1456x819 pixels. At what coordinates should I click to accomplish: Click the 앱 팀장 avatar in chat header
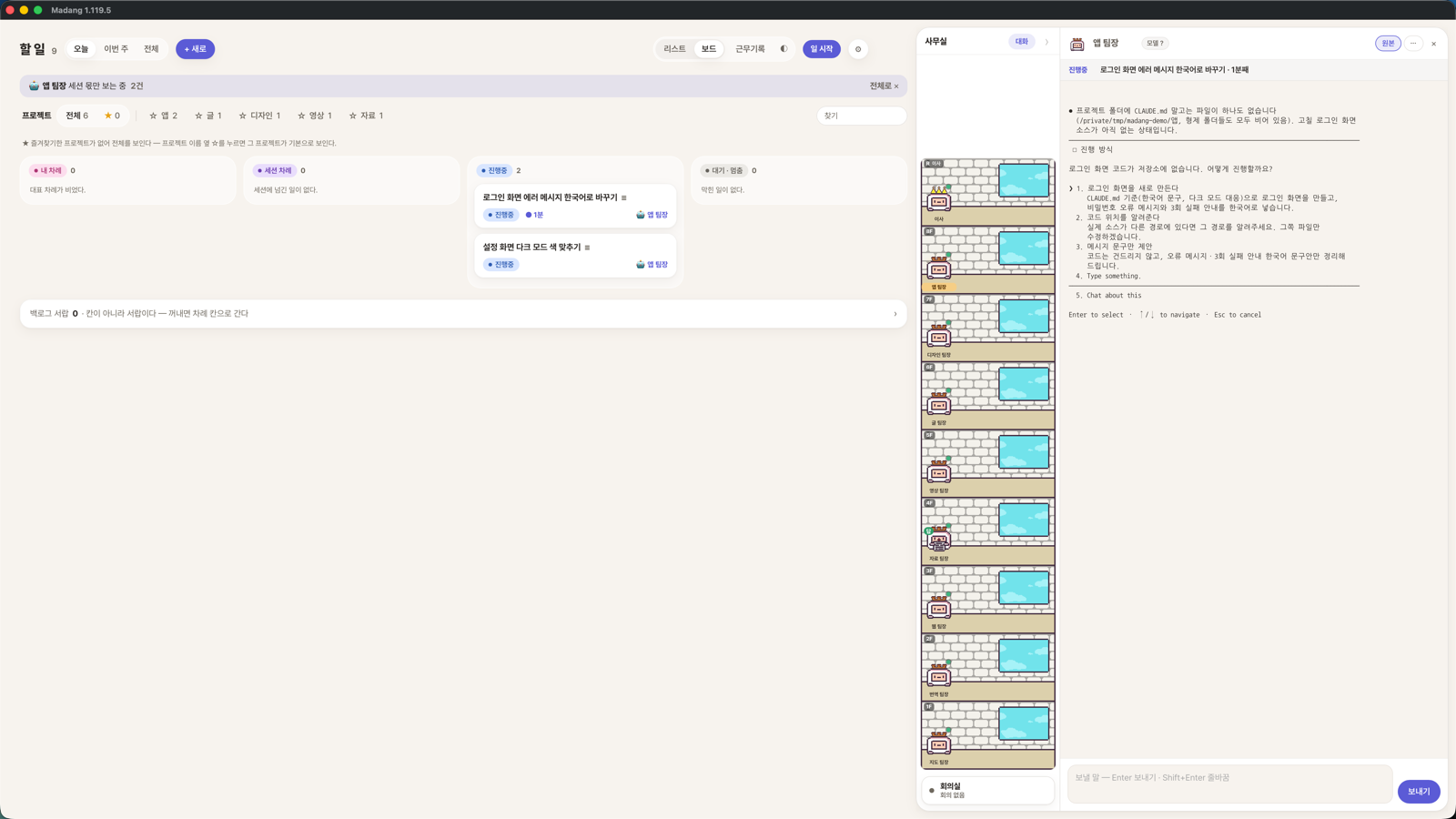point(1077,44)
